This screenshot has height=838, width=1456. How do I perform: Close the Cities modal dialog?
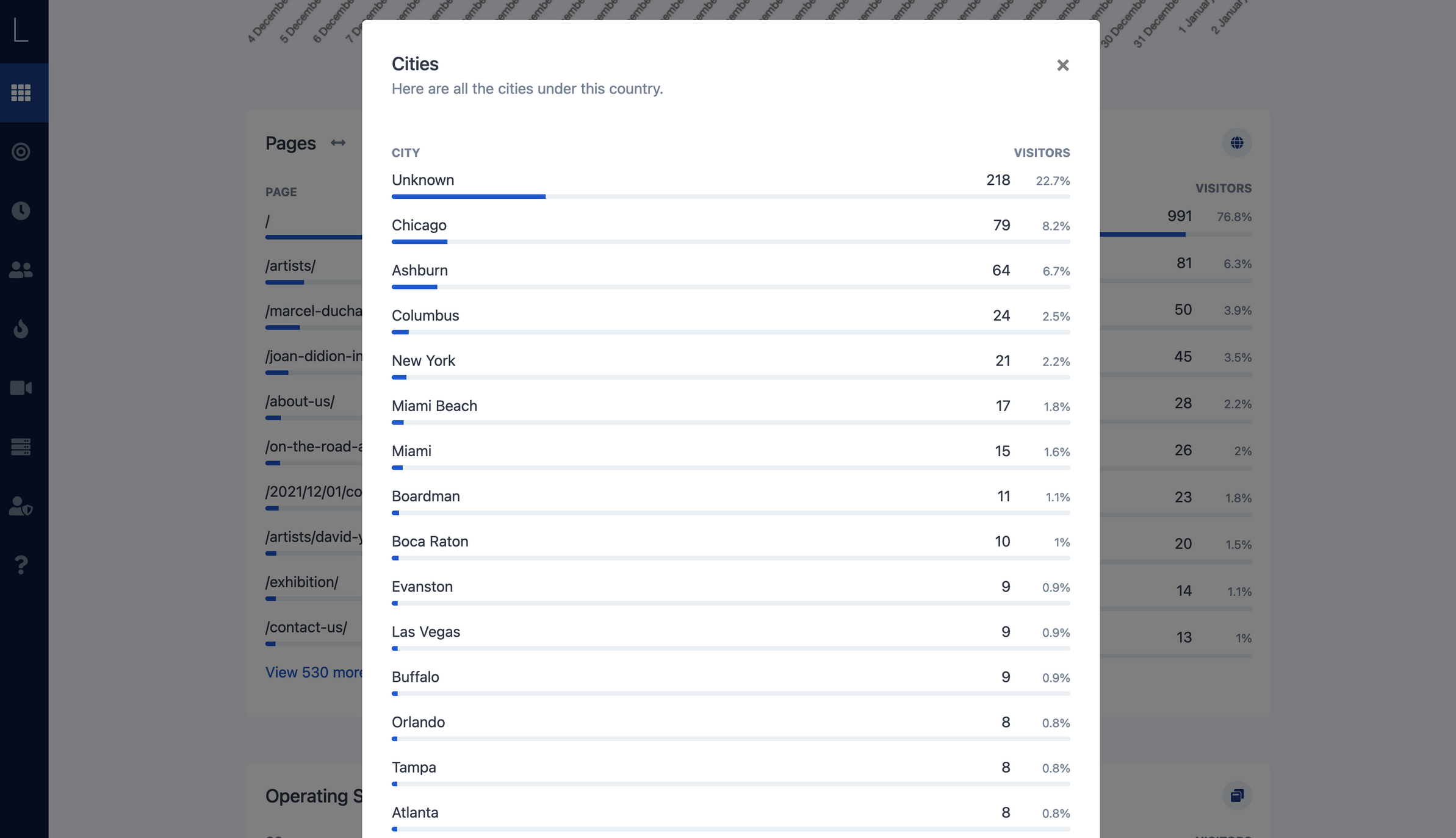1062,65
